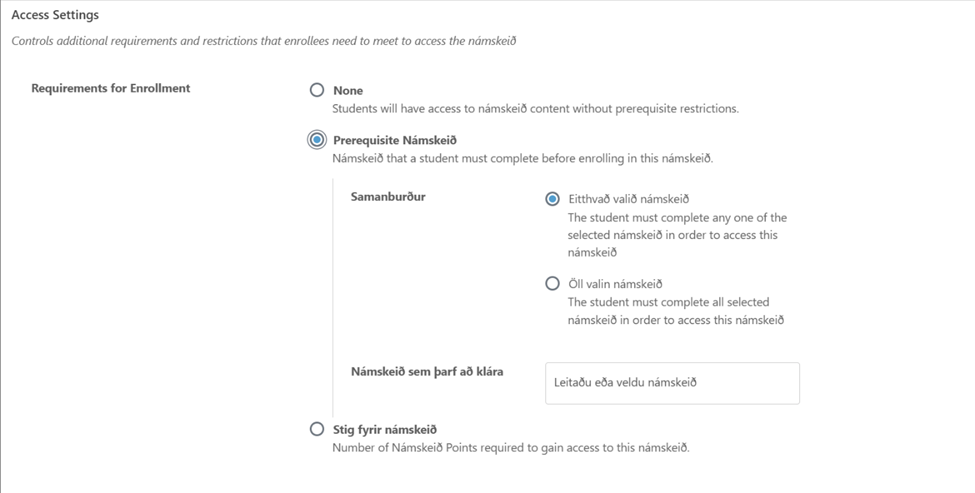Image resolution: width=975 pixels, height=493 pixels.
Task: Select the Prerequisite Námskeið radio button
Action: (317, 140)
